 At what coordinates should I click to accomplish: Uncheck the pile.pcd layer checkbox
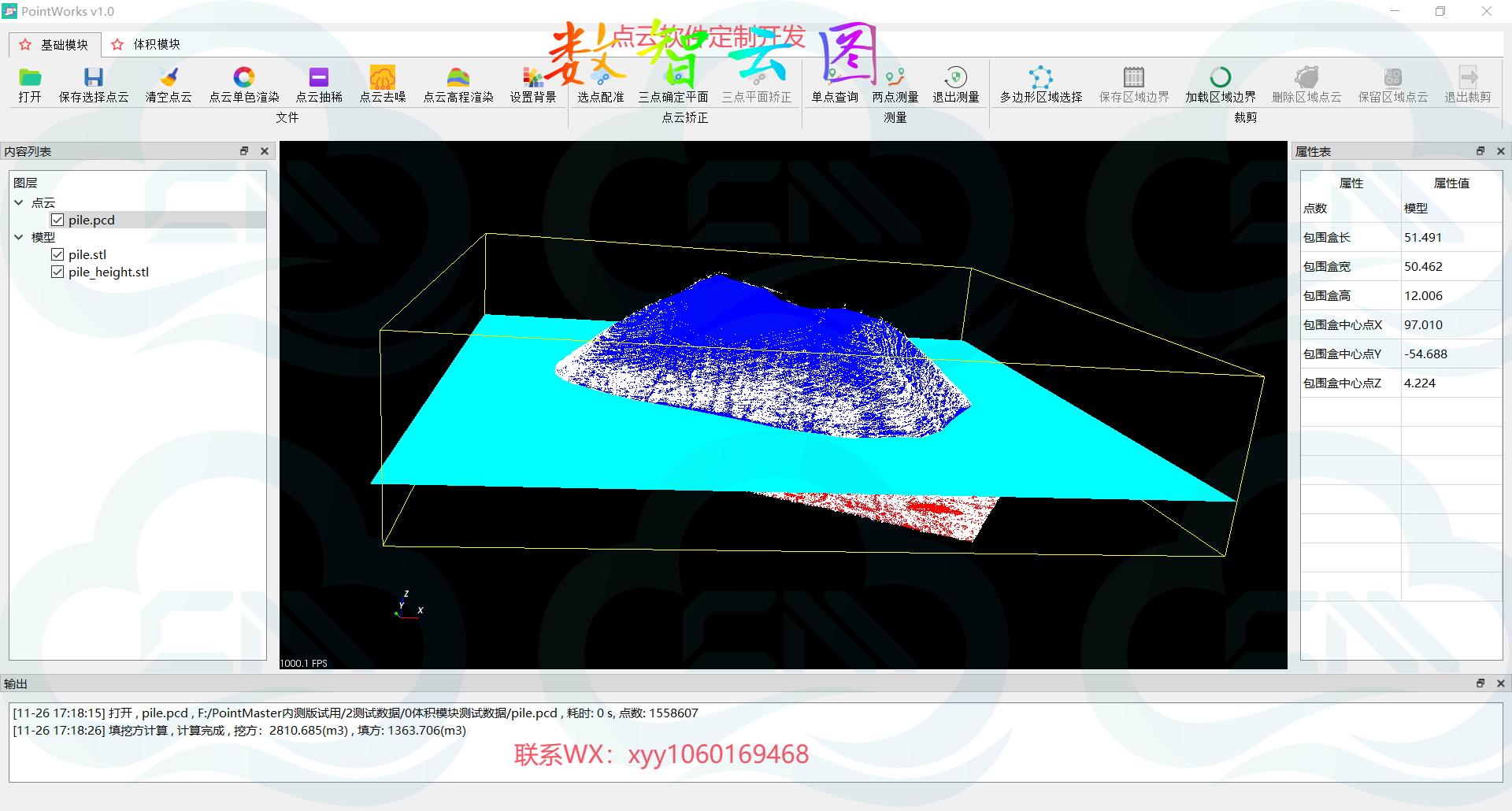pyautogui.click(x=57, y=220)
